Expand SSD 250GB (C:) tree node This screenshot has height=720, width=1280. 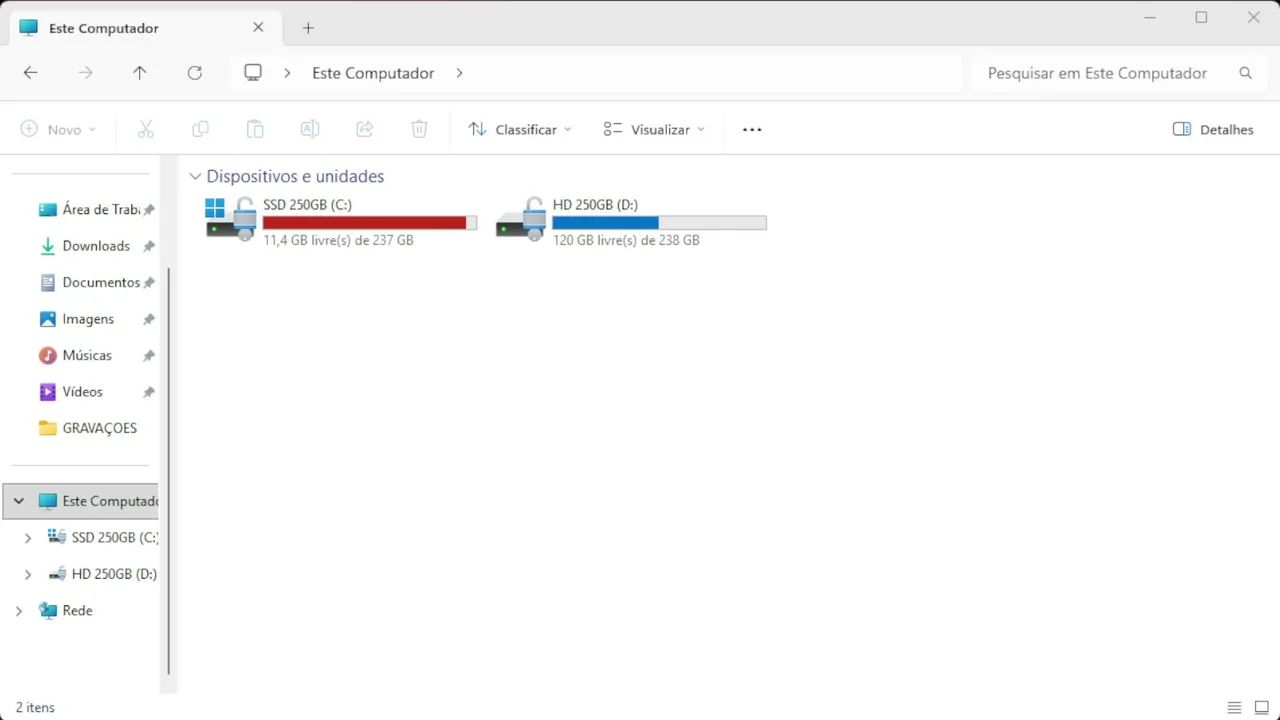coord(28,538)
